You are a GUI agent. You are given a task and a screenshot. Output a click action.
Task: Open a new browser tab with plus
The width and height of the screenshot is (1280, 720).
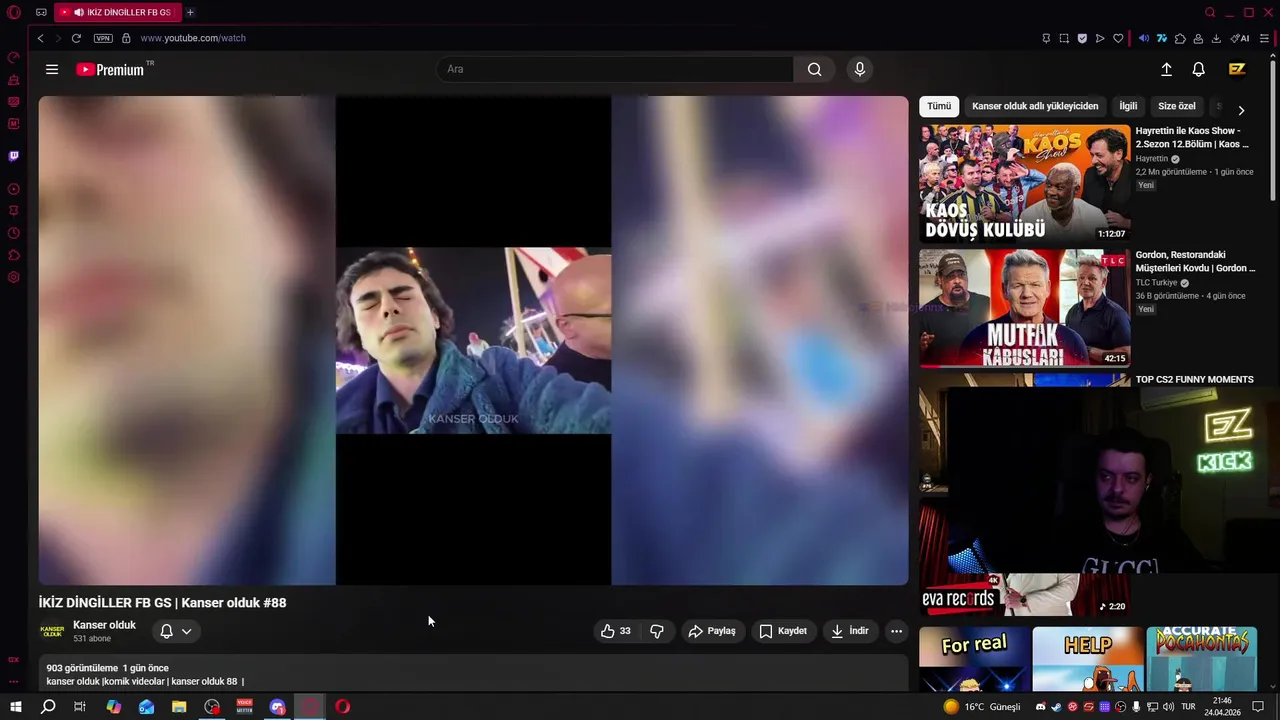coord(190,12)
